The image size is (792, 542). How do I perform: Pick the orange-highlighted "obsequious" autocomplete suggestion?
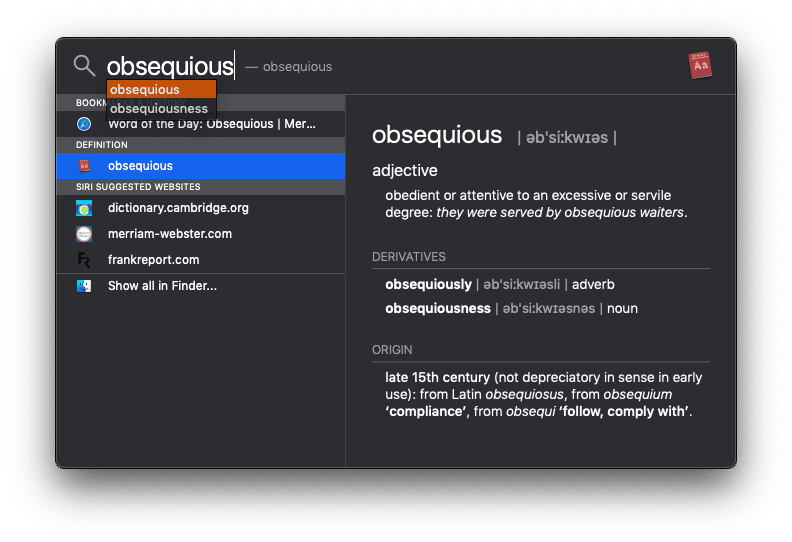pos(145,90)
